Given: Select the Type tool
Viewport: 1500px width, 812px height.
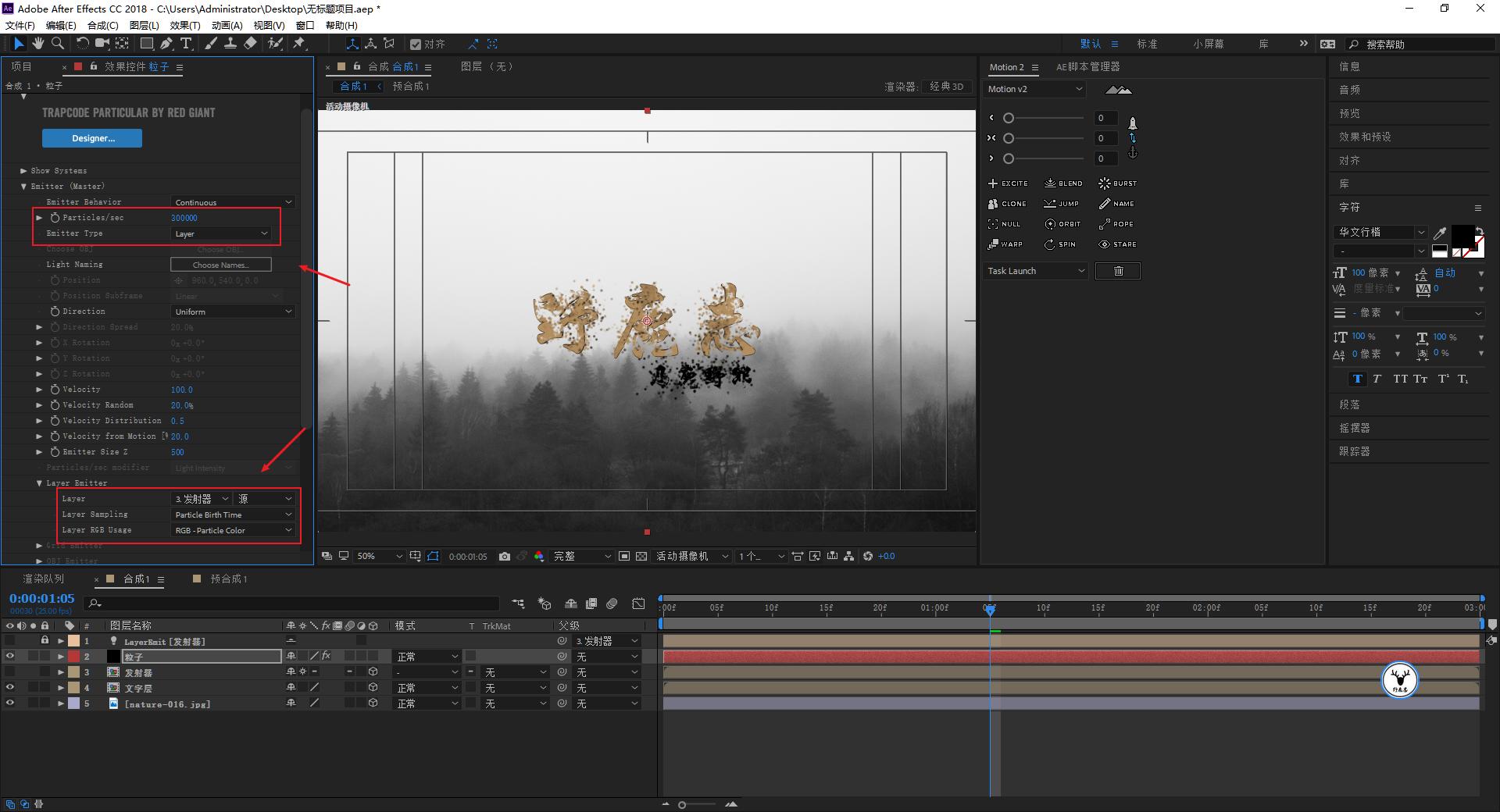Looking at the screenshot, I should tap(185, 44).
